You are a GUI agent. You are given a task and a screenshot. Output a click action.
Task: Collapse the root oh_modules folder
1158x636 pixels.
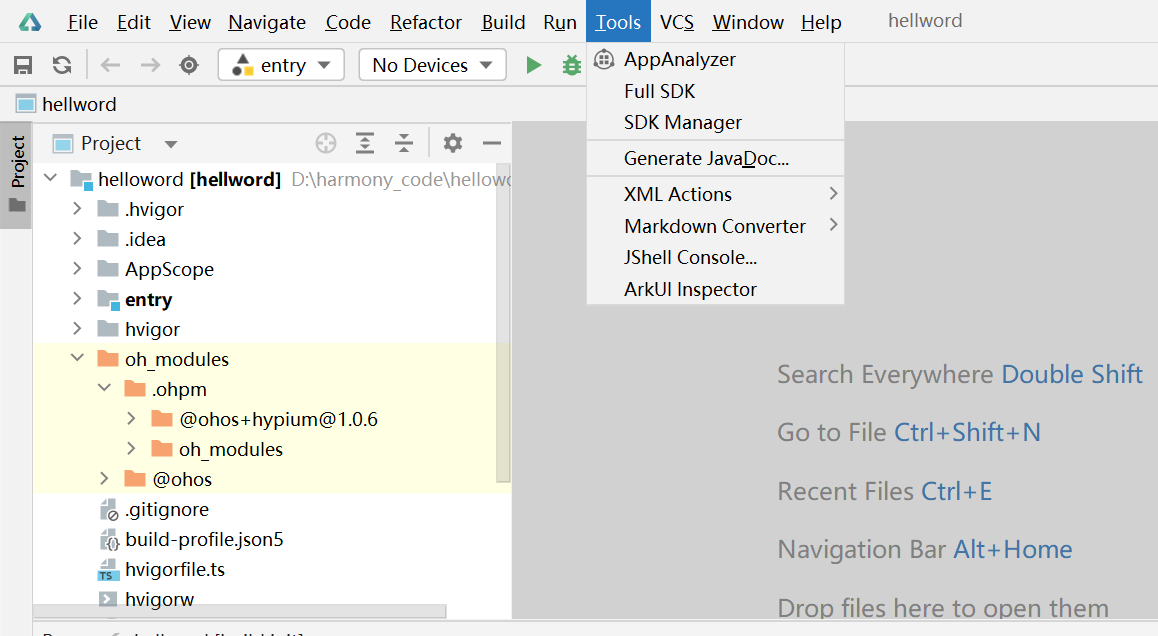[x=78, y=358]
